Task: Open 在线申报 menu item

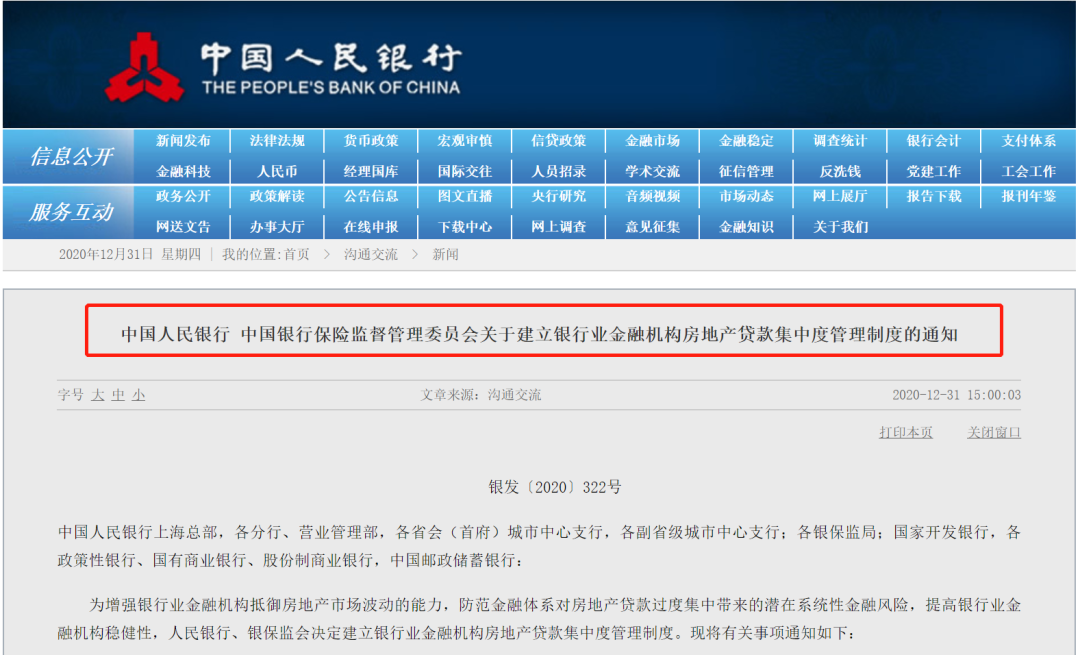Action: [371, 227]
